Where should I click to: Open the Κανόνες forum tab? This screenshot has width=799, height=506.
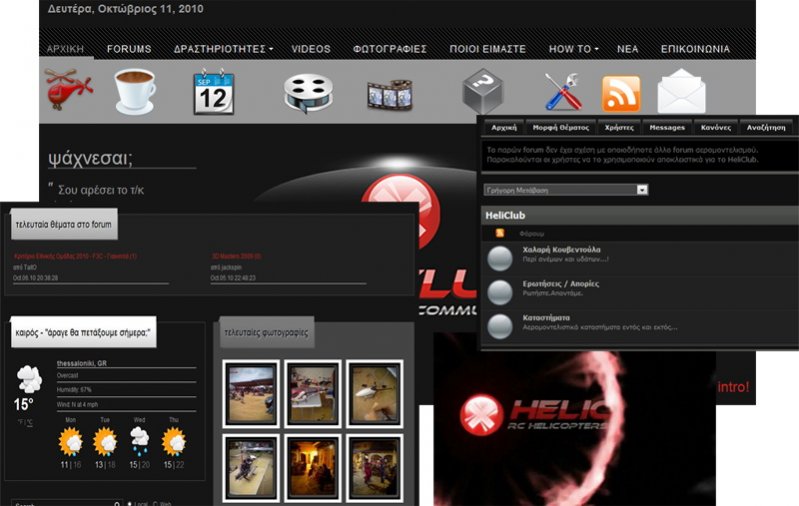point(715,127)
